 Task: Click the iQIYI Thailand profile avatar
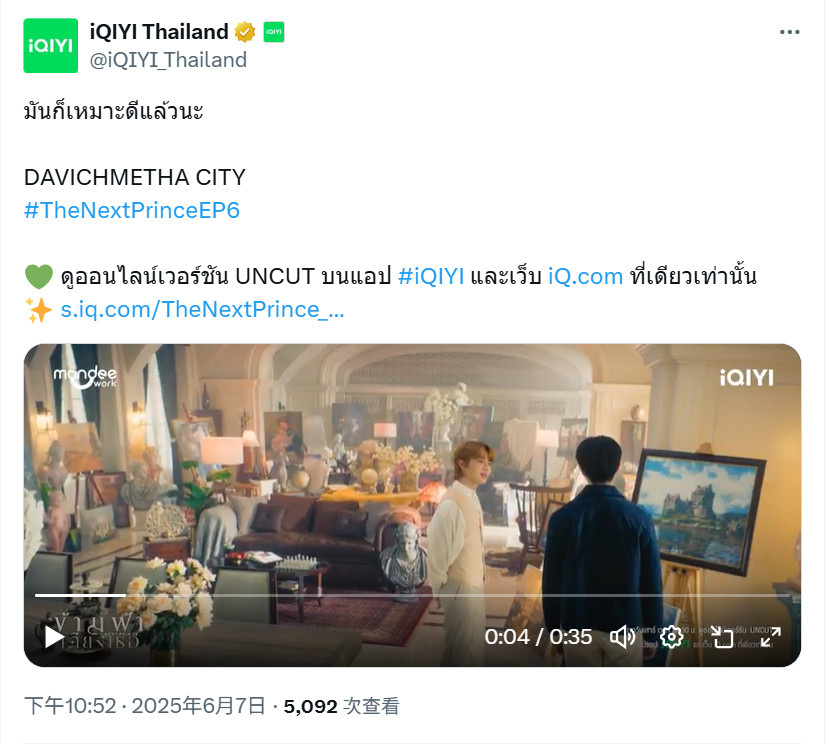(x=50, y=45)
